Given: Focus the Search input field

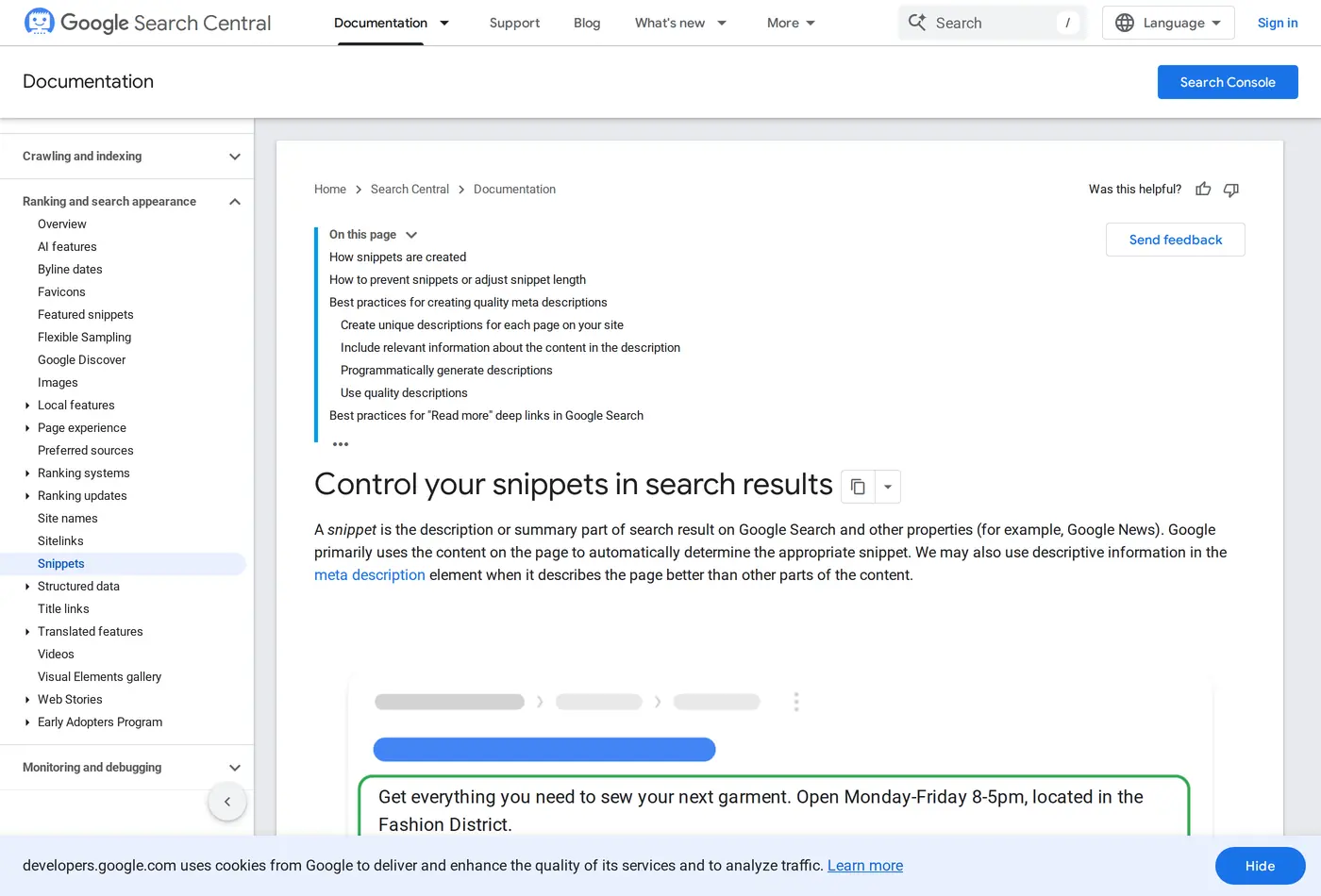Looking at the screenshot, I should click(993, 23).
